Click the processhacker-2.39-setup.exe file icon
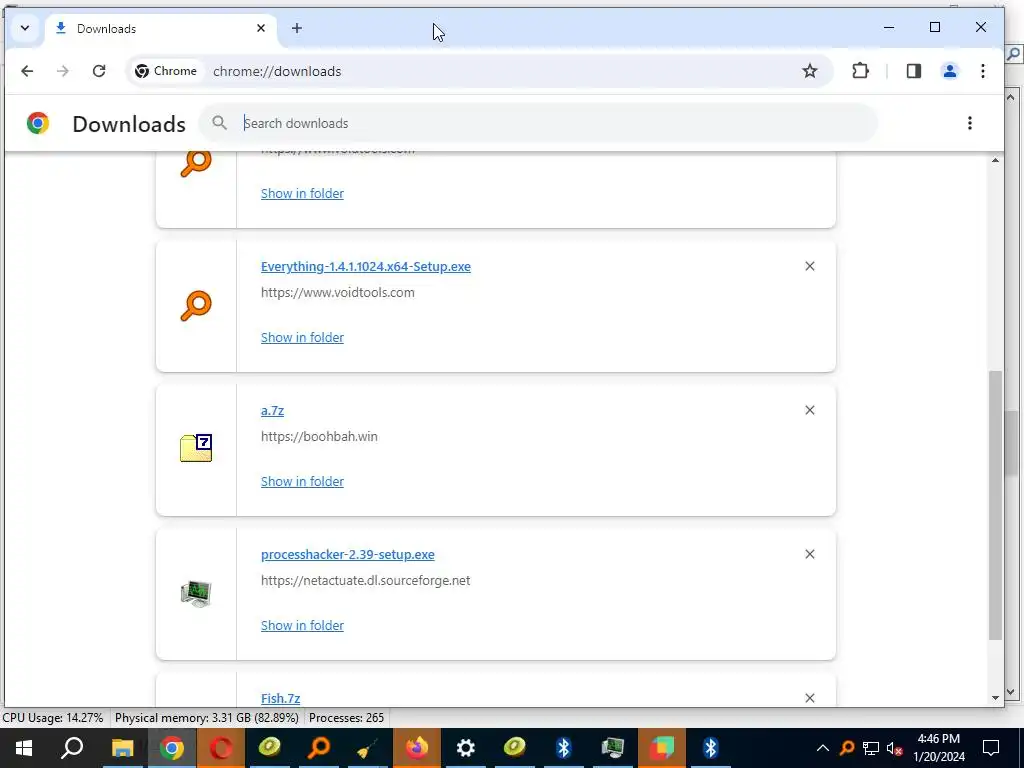This screenshot has width=1024, height=768. coord(196,594)
